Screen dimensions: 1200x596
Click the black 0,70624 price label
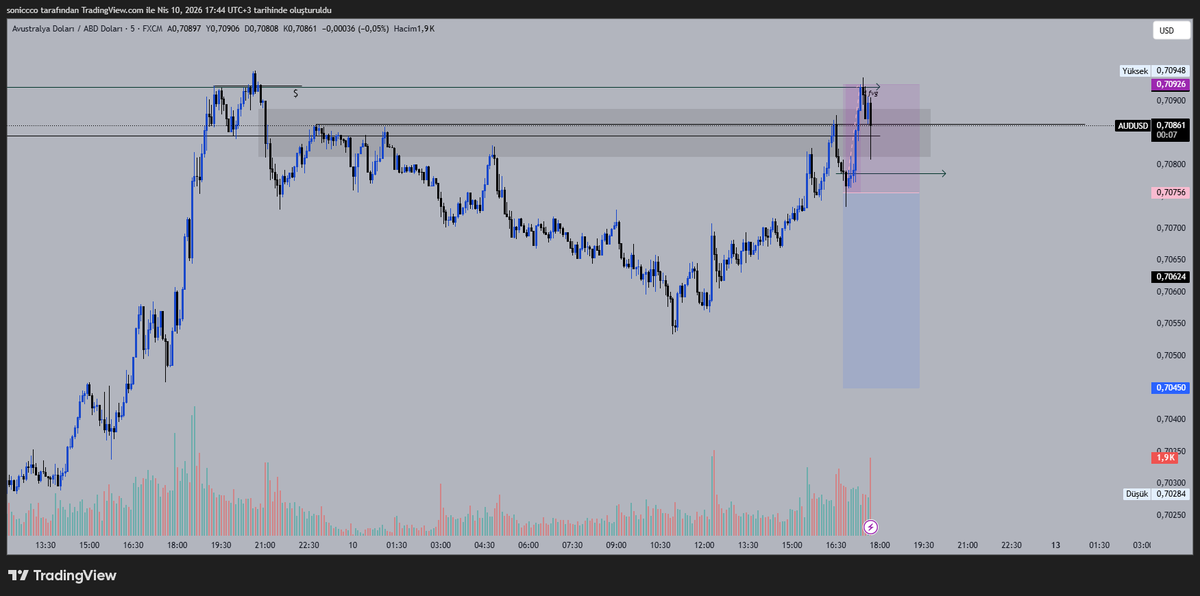pyautogui.click(x=1170, y=277)
